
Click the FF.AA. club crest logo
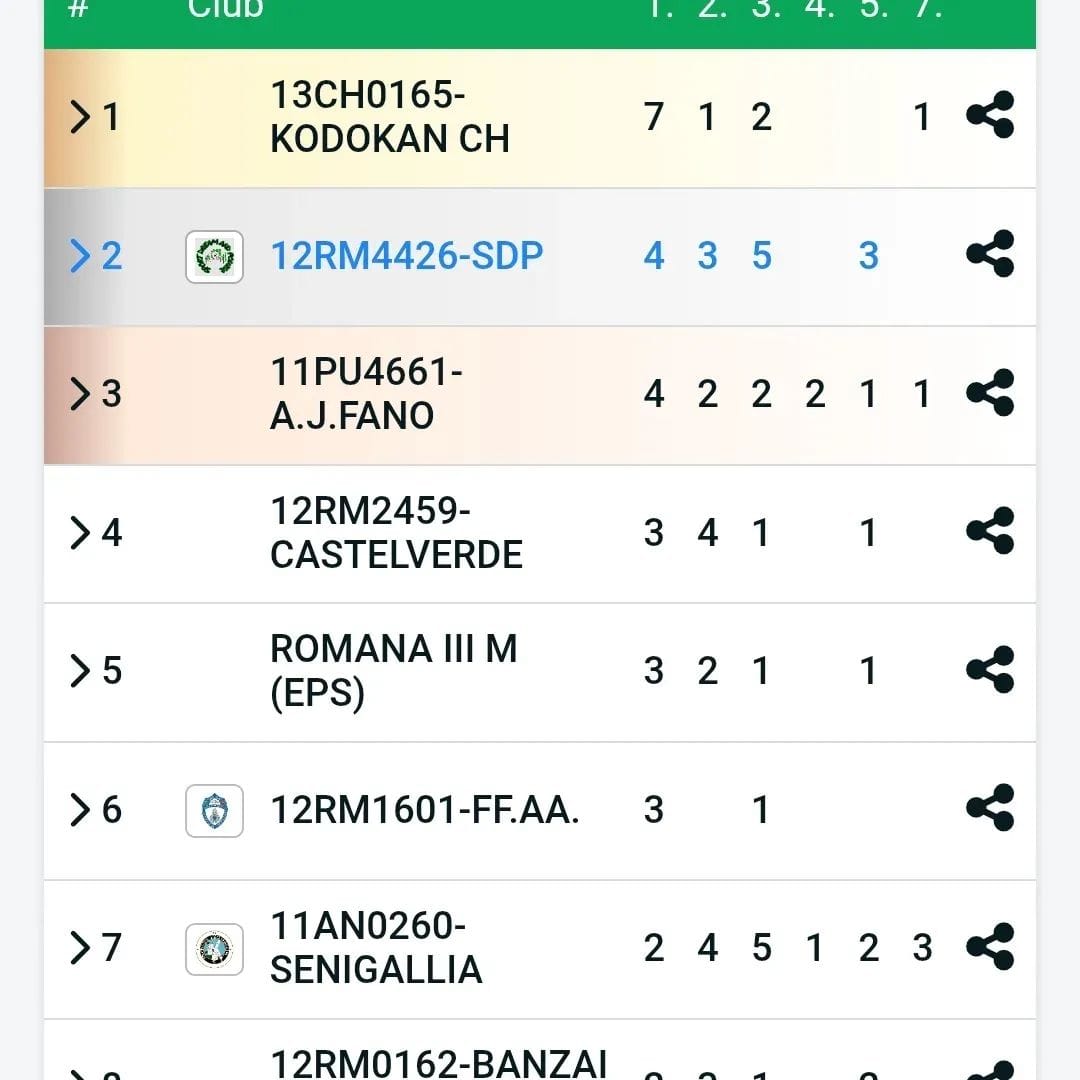tap(214, 810)
